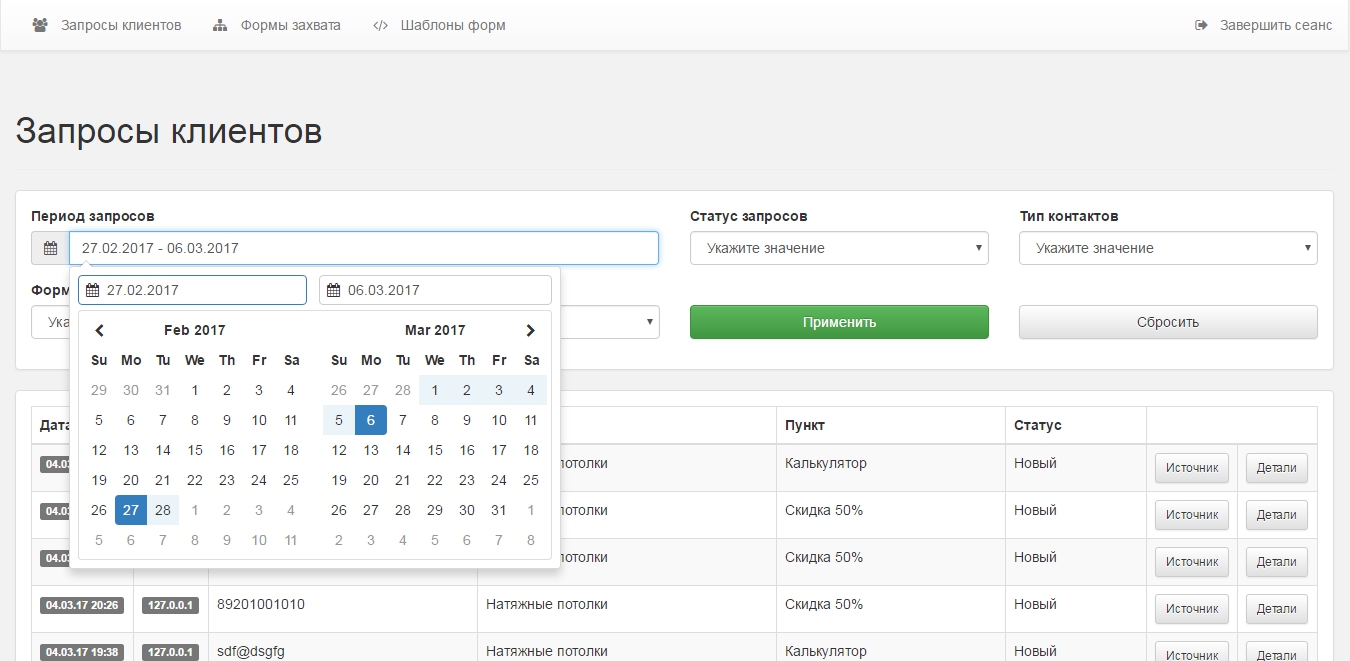The width and height of the screenshot is (1350, 661).
Task: Click the code icon for Шаблоны форм
Action: pos(380,25)
